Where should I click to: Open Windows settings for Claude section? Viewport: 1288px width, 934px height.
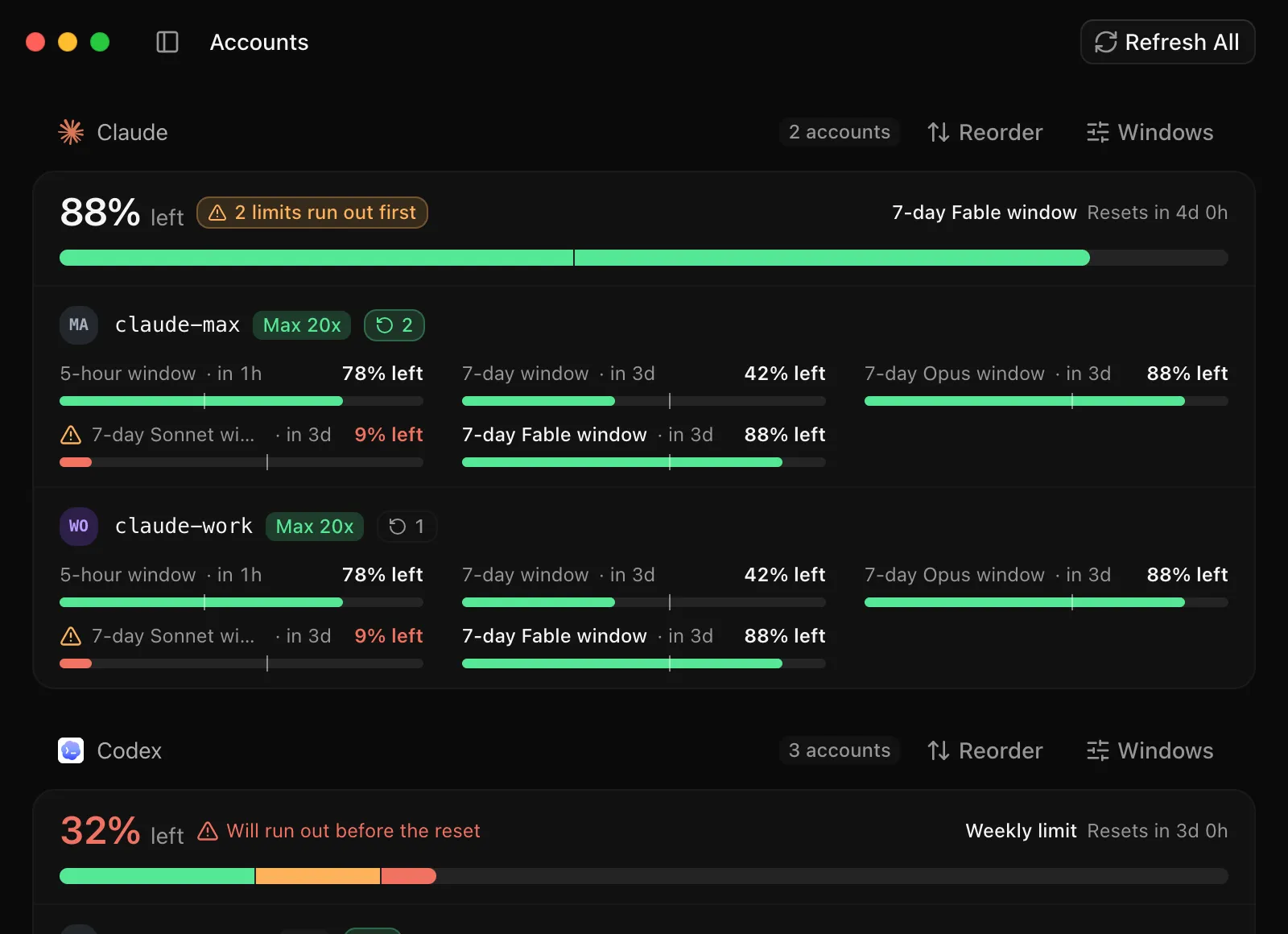1150,132
